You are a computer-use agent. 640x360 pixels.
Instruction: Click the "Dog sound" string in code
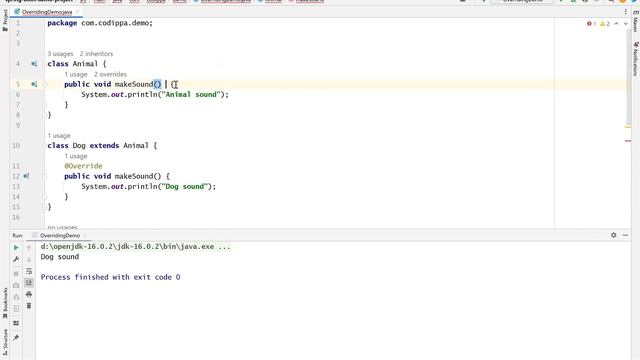(184, 187)
